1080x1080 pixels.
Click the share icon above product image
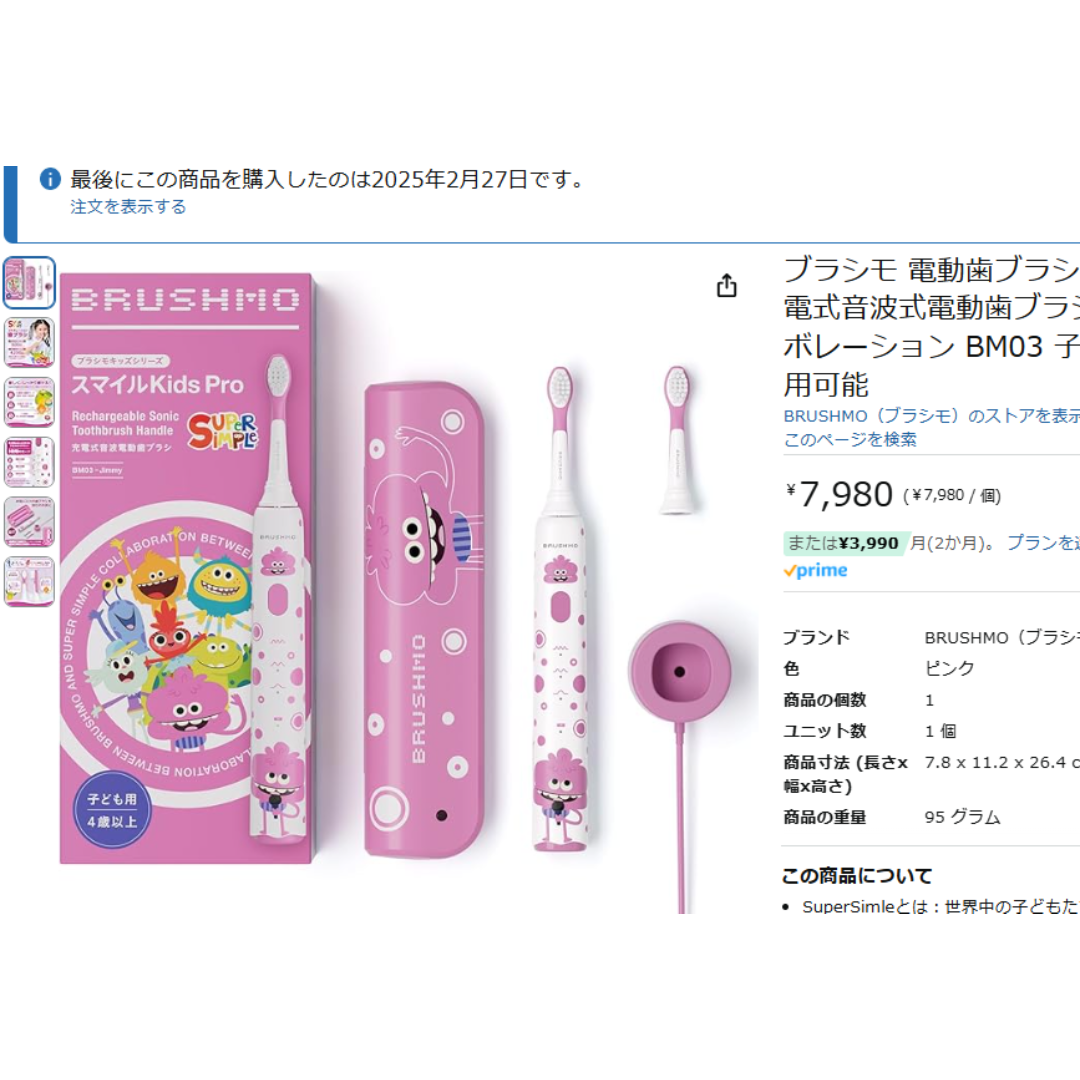(x=727, y=285)
